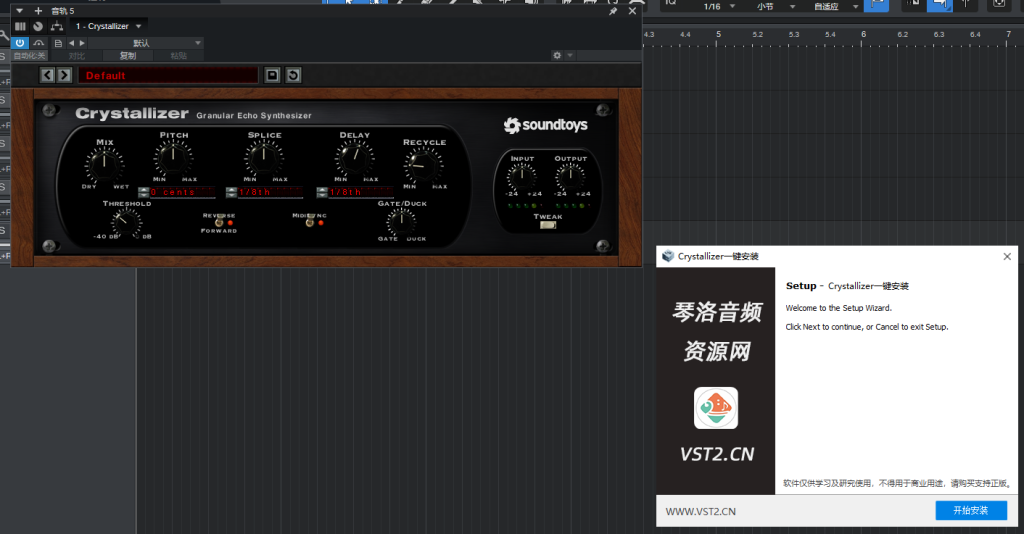Toggle the plugin power bypass button
Image resolution: width=1024 pixels, height=534 pixels.
pyautogui.click(x=20, y=43)
